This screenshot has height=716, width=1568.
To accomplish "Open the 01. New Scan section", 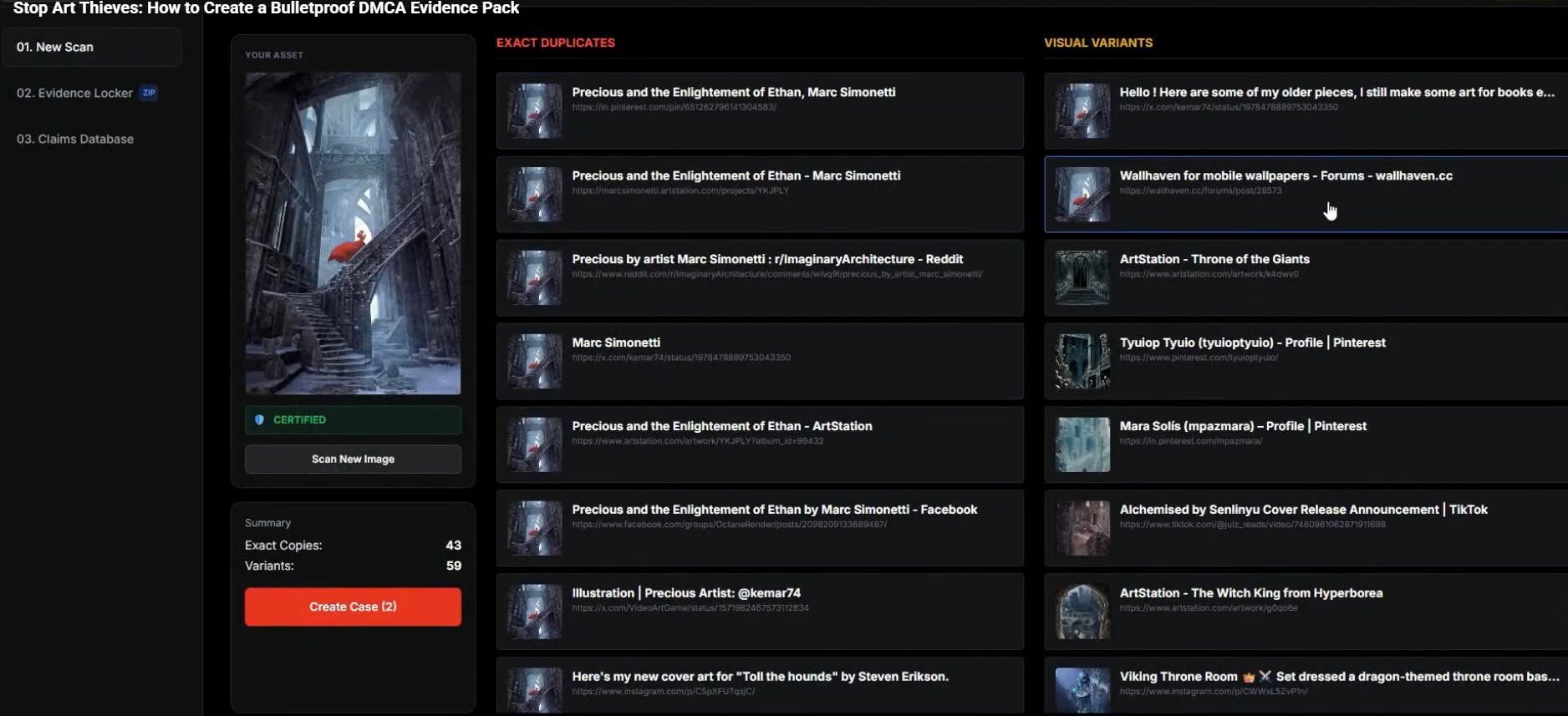I will pyautogui.click(x=92, y=47).
